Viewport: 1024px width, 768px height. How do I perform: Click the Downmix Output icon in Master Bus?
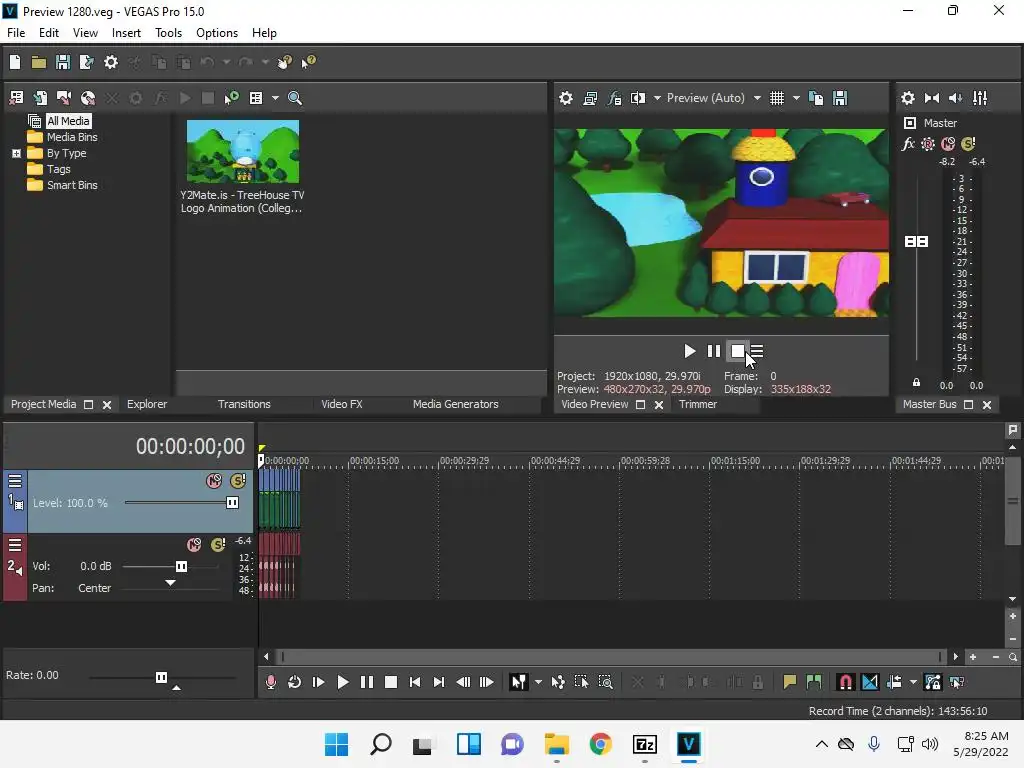(x=932, y=98)
